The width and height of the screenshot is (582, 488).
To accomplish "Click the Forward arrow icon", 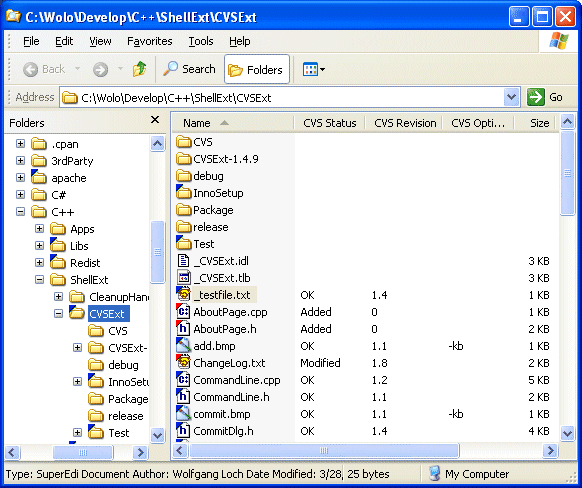I will 100,69.
